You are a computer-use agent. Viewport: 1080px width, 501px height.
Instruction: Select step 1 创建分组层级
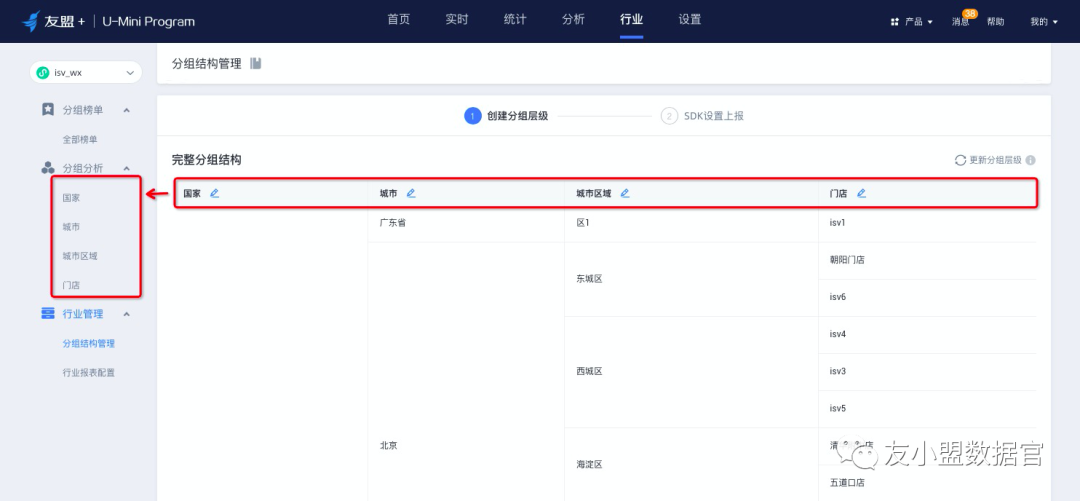(506, 116)
